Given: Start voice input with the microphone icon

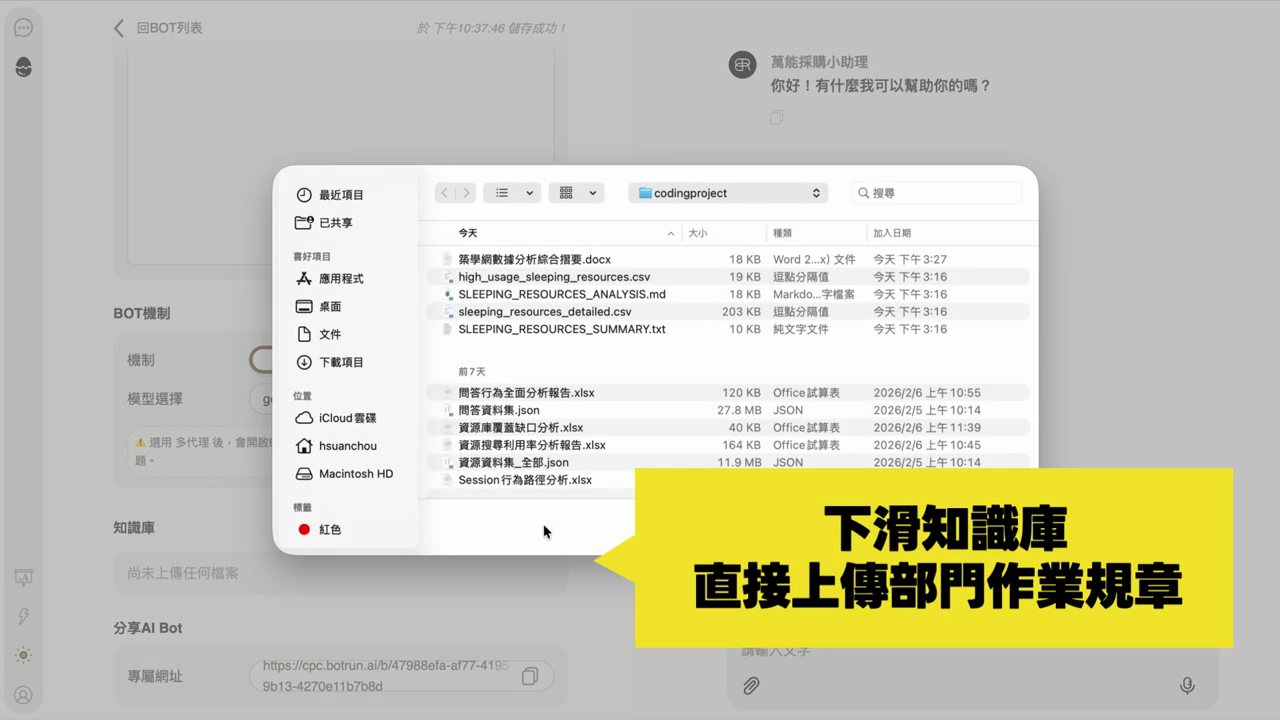Looking at the screenshot, I should (1187, 686).
